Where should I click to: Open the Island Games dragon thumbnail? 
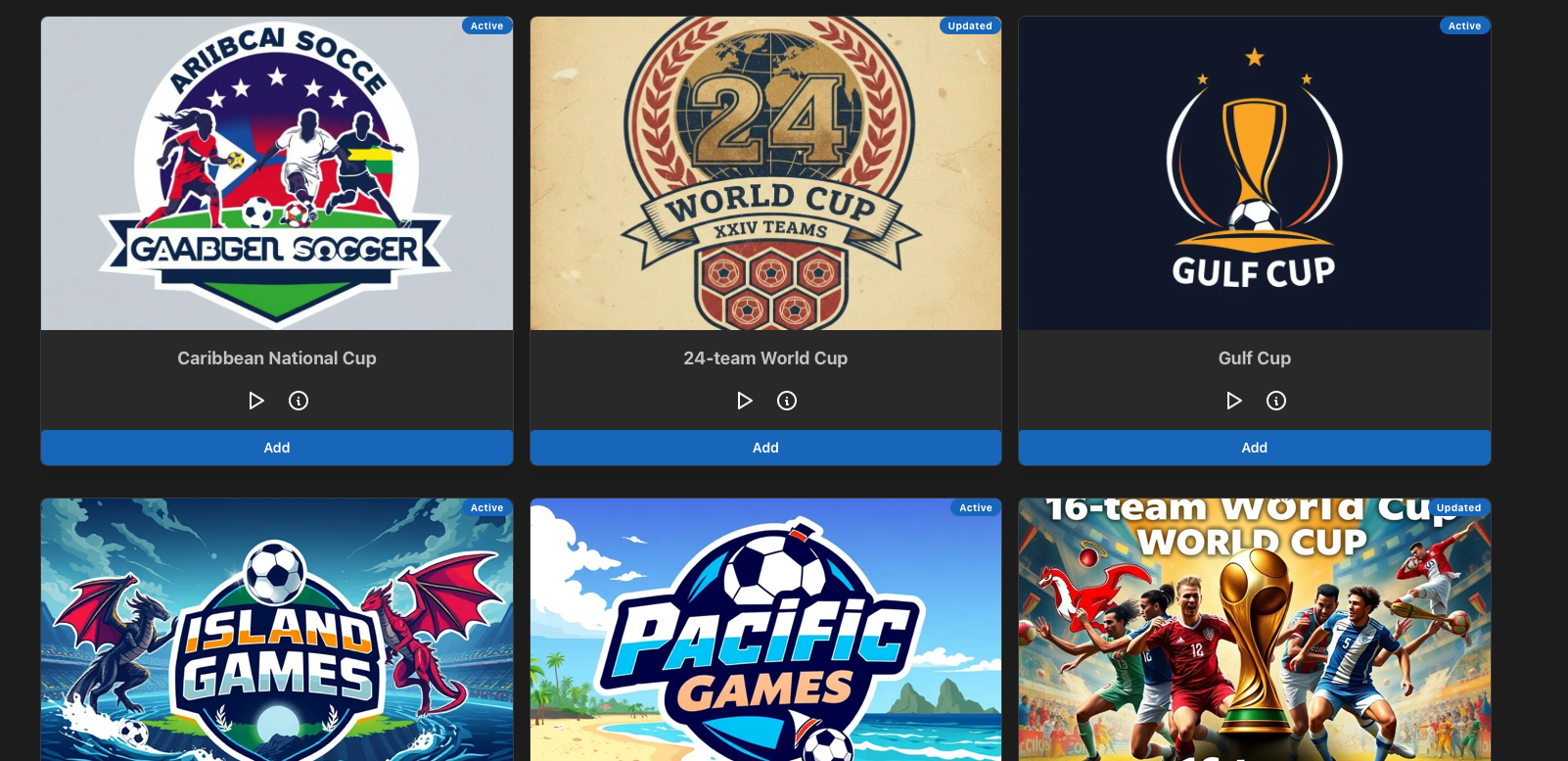point(277,630)
